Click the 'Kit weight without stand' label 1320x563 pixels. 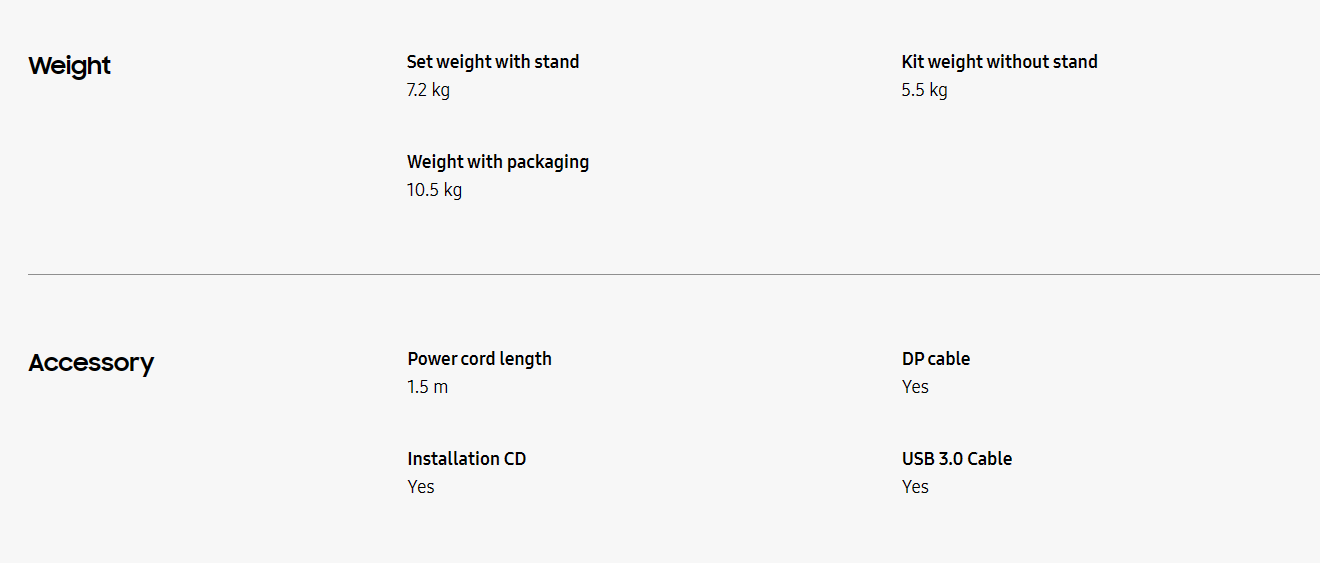pyautogui.click(x=999, y=62)
